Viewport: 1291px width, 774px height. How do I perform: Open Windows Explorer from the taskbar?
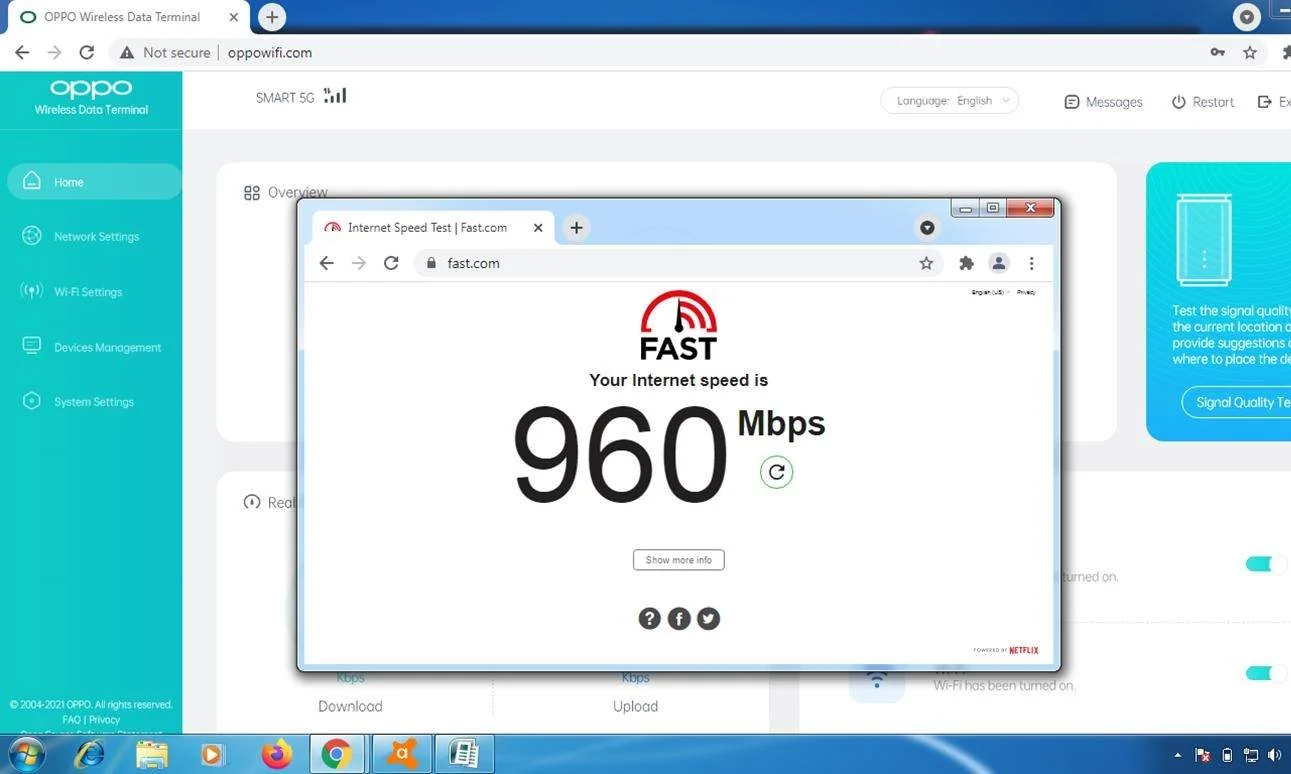(x=151, y=754)
